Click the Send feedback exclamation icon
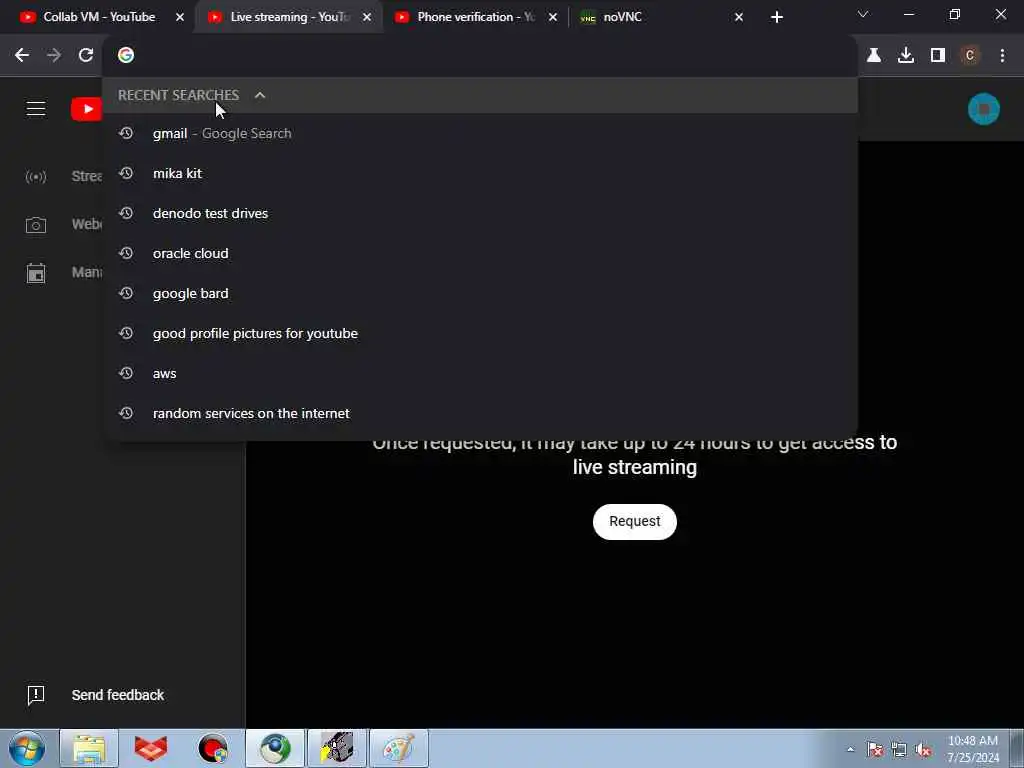Image resolution: width=1024 pixels, height=768 pixels. click(36, 696)
